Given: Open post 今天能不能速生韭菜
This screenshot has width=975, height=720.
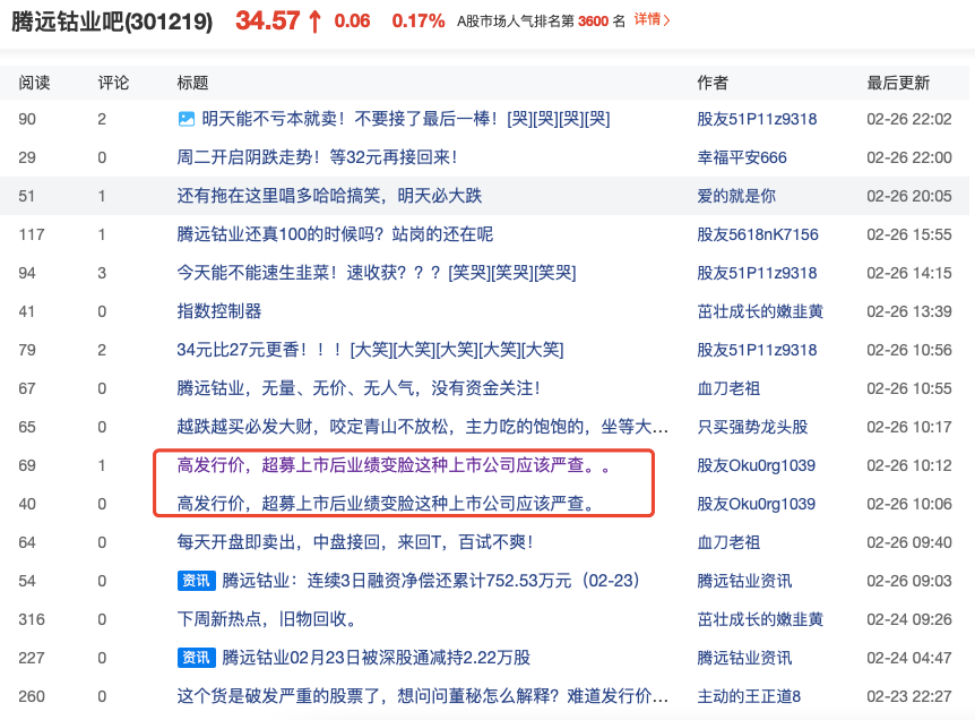Looking at the screenshot, I should point(377,273).
